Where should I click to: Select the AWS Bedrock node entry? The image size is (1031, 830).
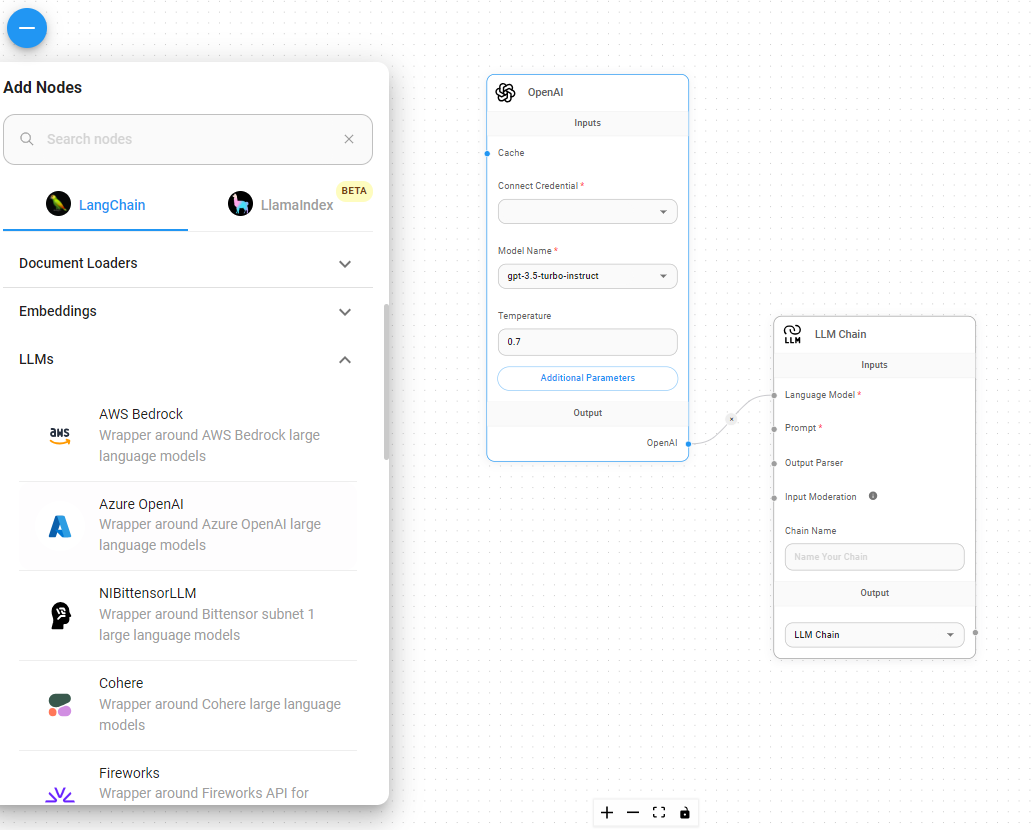point(188,435)
